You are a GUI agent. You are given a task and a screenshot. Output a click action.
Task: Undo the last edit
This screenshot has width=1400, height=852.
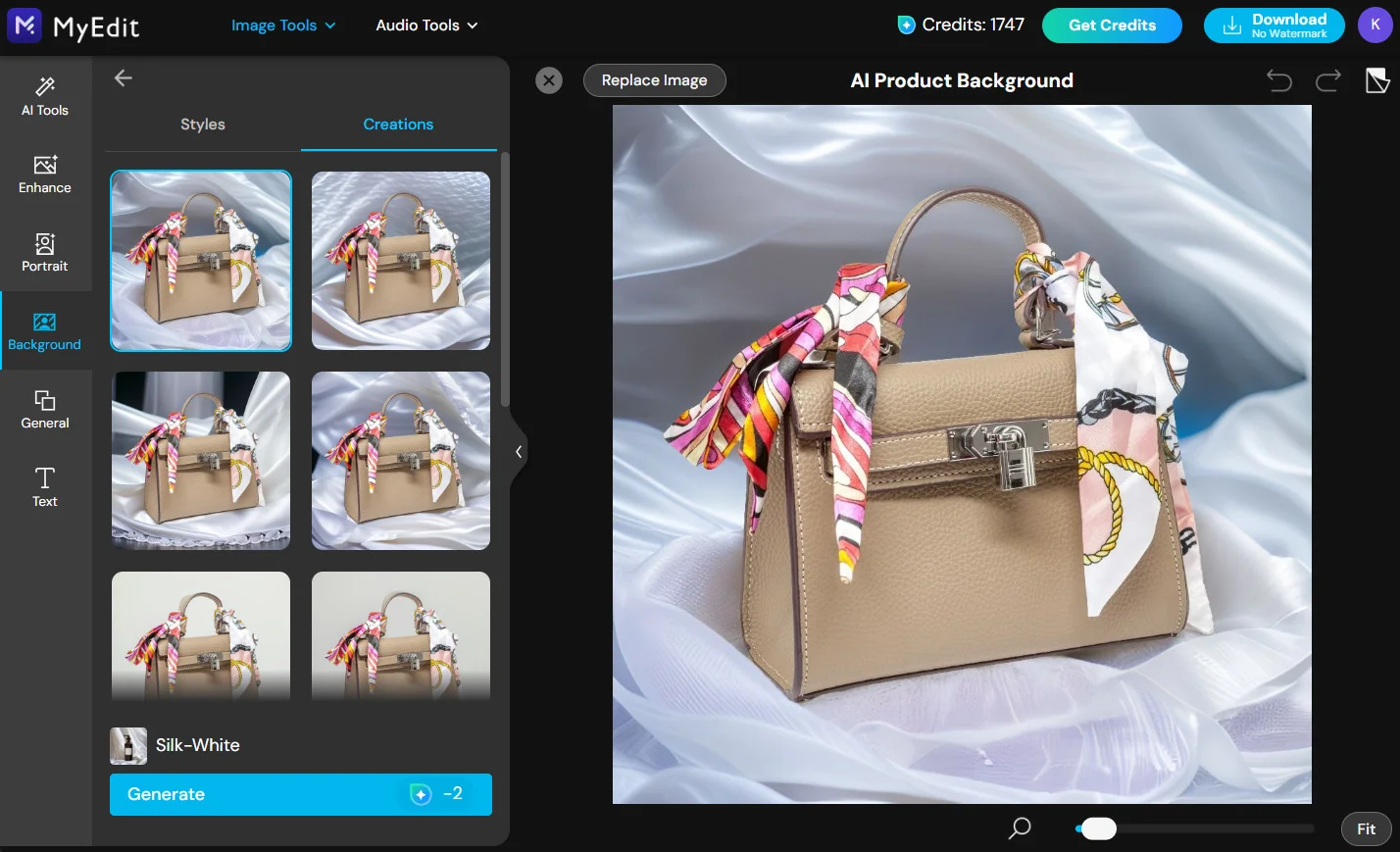tap(1278, 80)
